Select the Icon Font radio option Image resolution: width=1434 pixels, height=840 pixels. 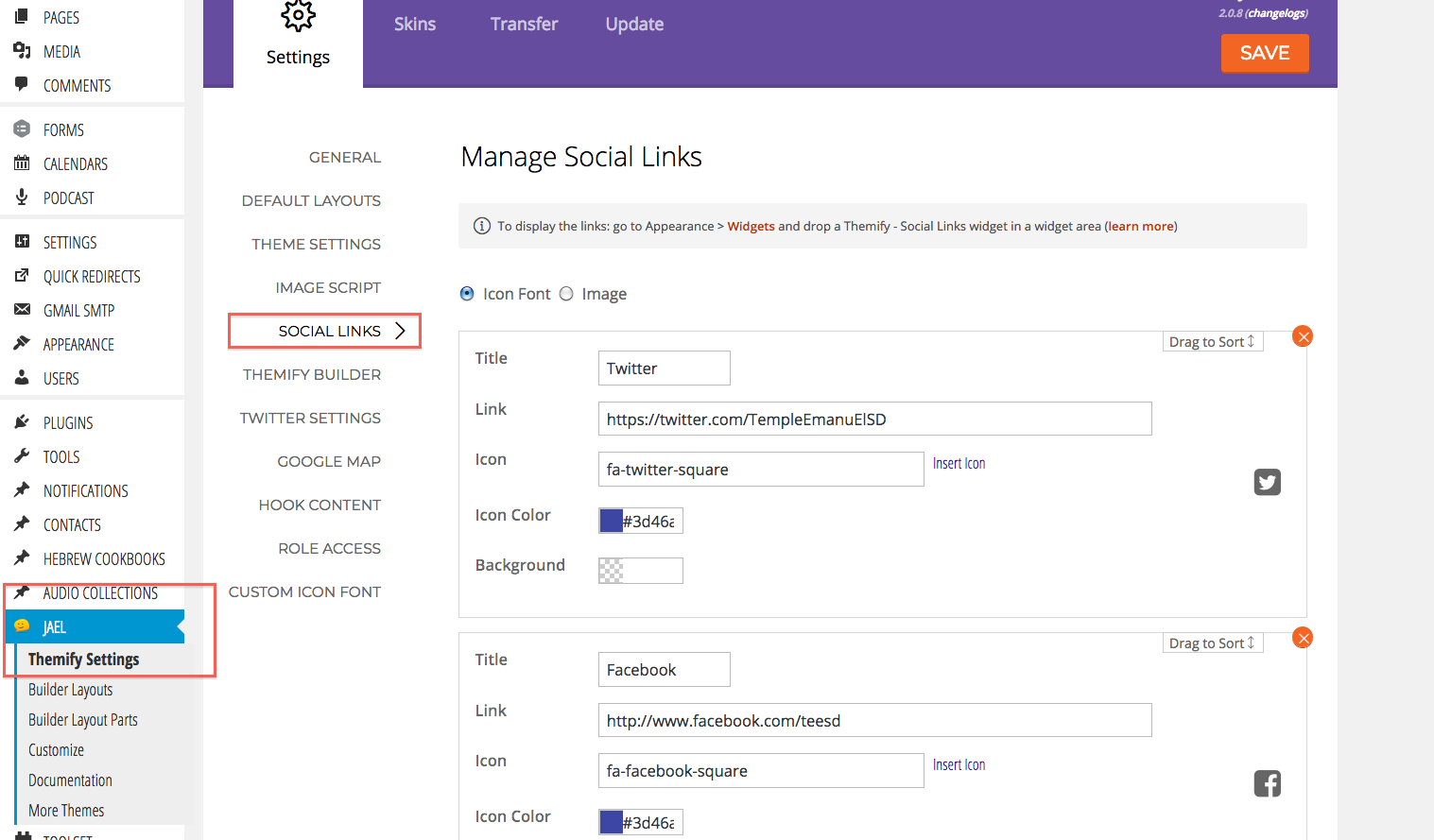click(467, 294)
